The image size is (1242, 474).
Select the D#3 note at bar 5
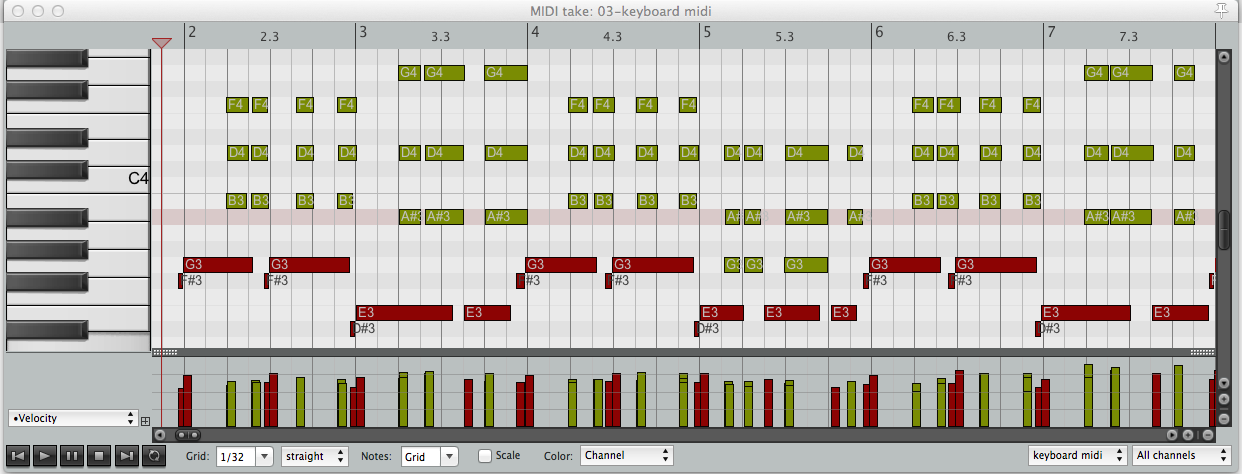tap(697, 329)
